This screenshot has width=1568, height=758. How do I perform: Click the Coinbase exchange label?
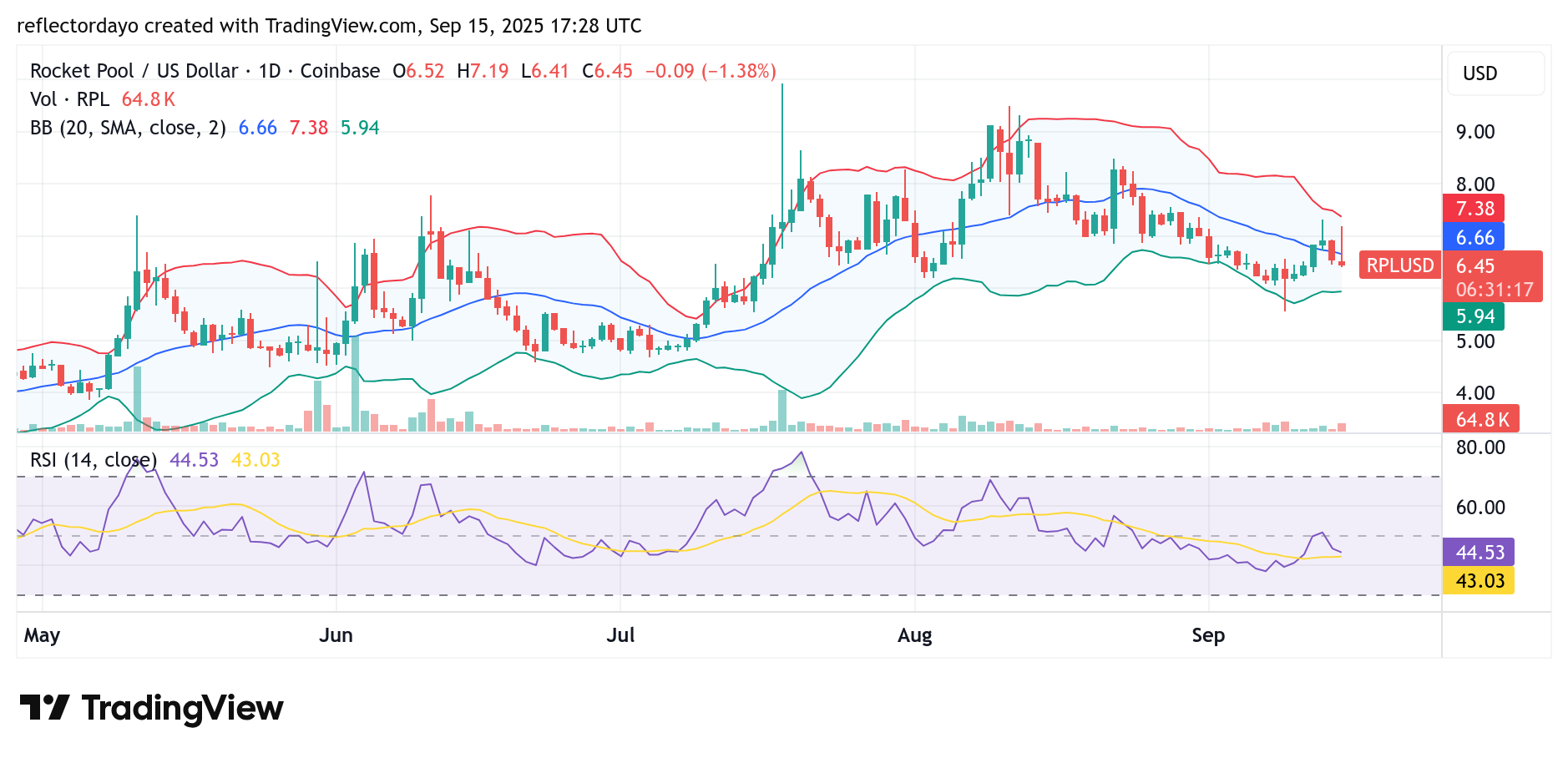(340, 71)
